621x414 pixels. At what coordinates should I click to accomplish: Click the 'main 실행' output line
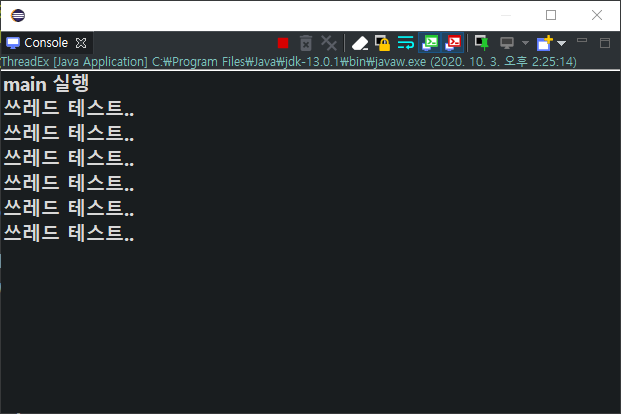[46, 84]
